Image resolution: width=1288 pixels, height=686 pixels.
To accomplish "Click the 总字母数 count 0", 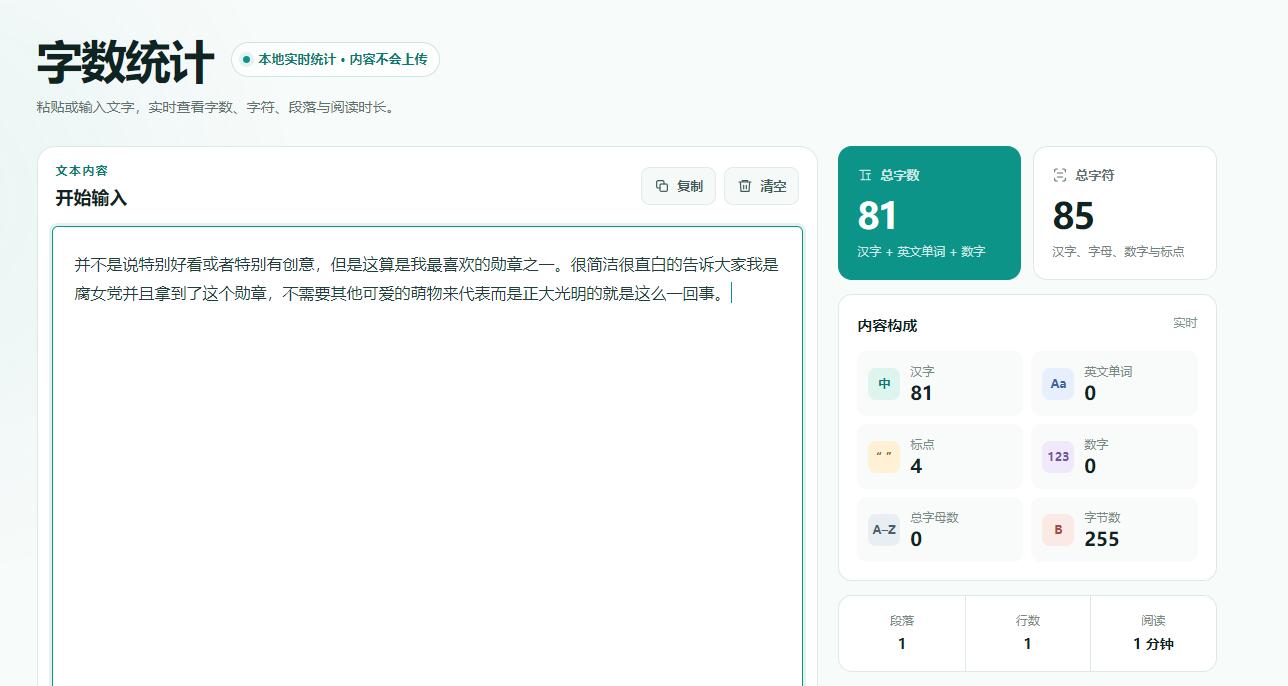I will [916, 540].
